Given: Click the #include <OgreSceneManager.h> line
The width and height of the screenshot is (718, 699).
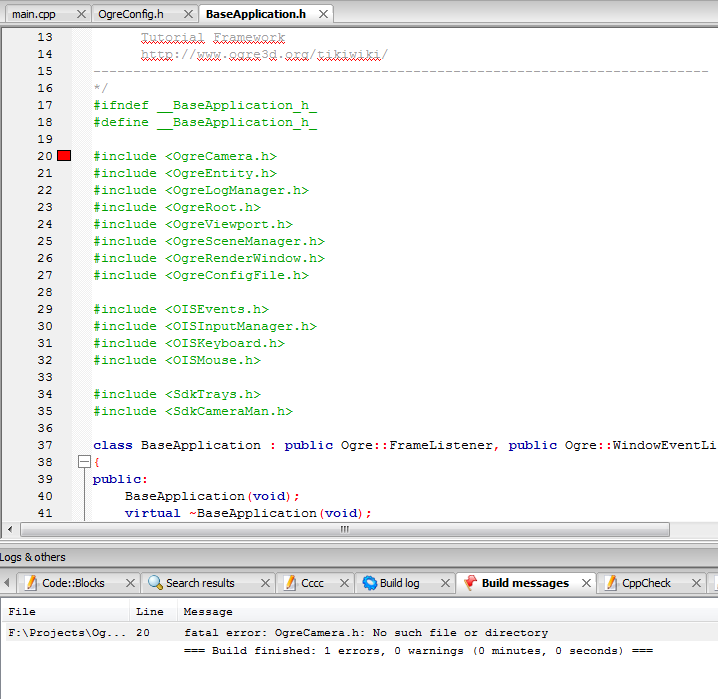Looking at the screenshot, I should click(209, 241).
